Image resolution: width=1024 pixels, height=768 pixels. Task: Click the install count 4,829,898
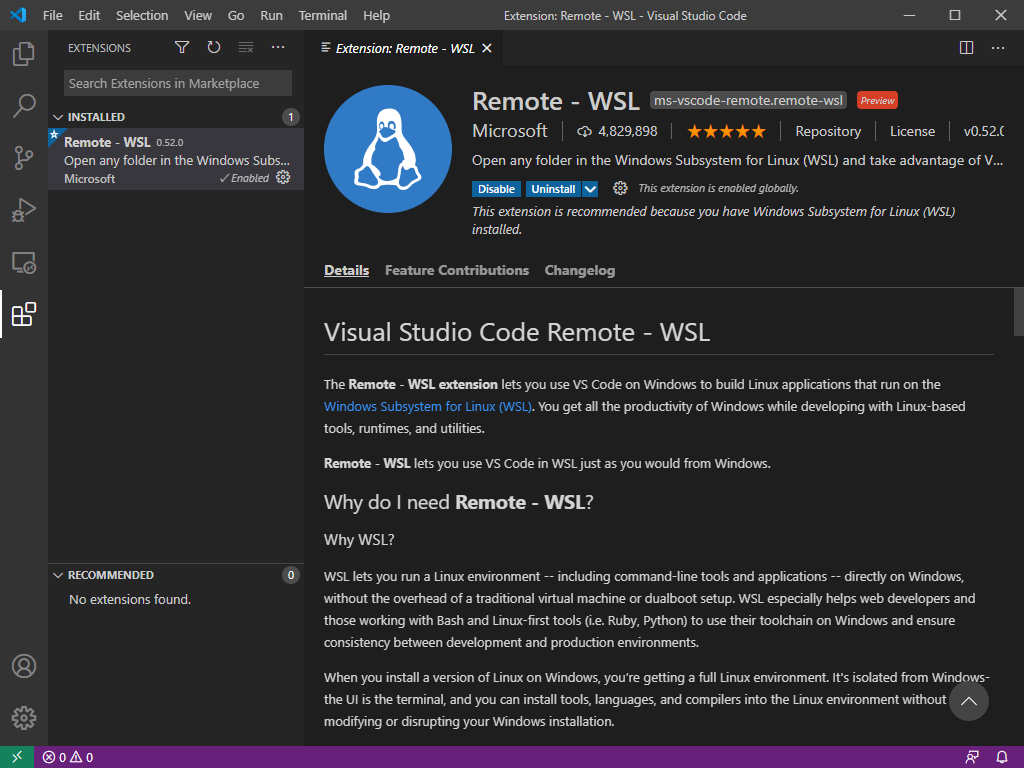tap(617, 131)
